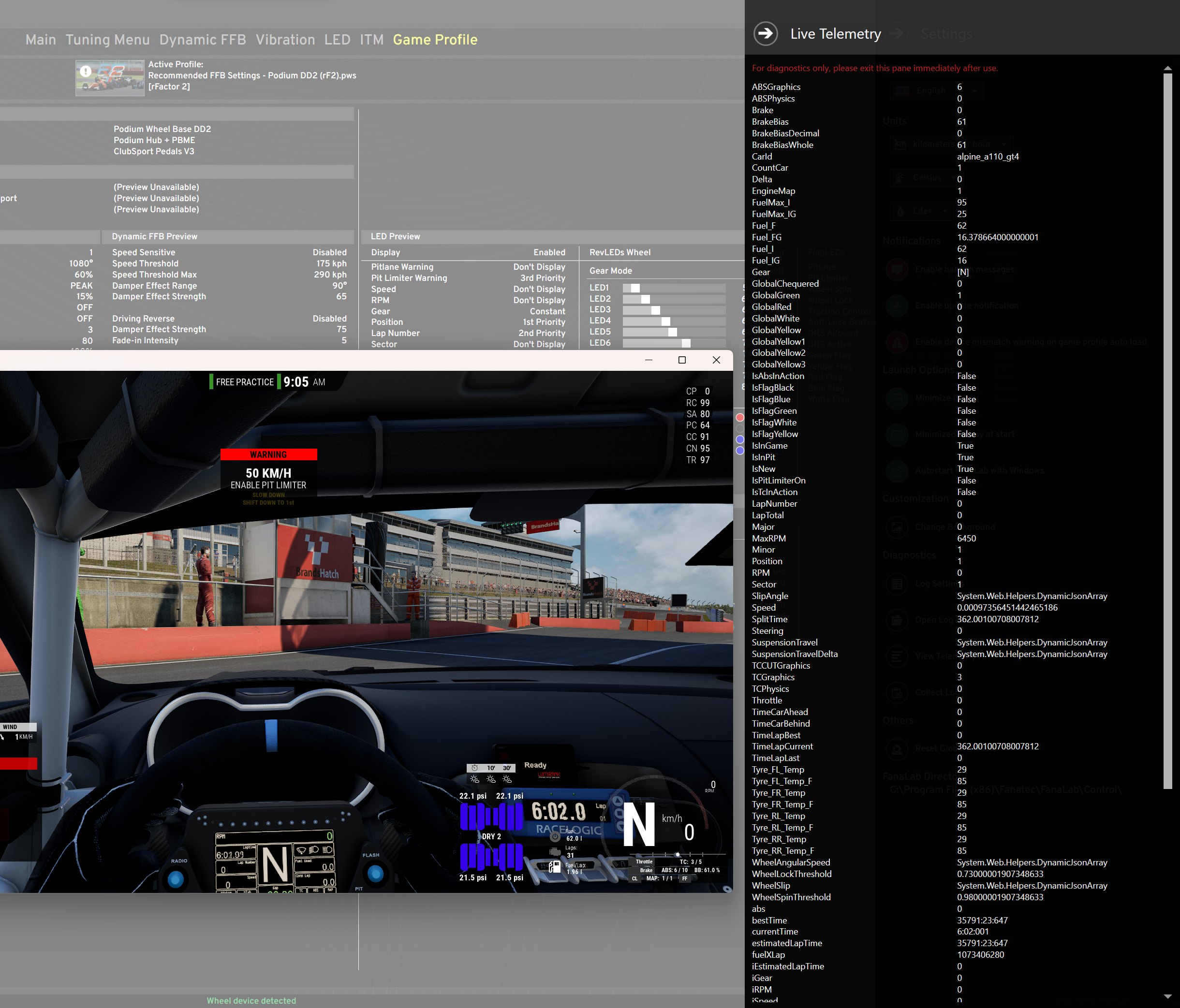Switch to the Tuning Menu tab

[108, 40]
